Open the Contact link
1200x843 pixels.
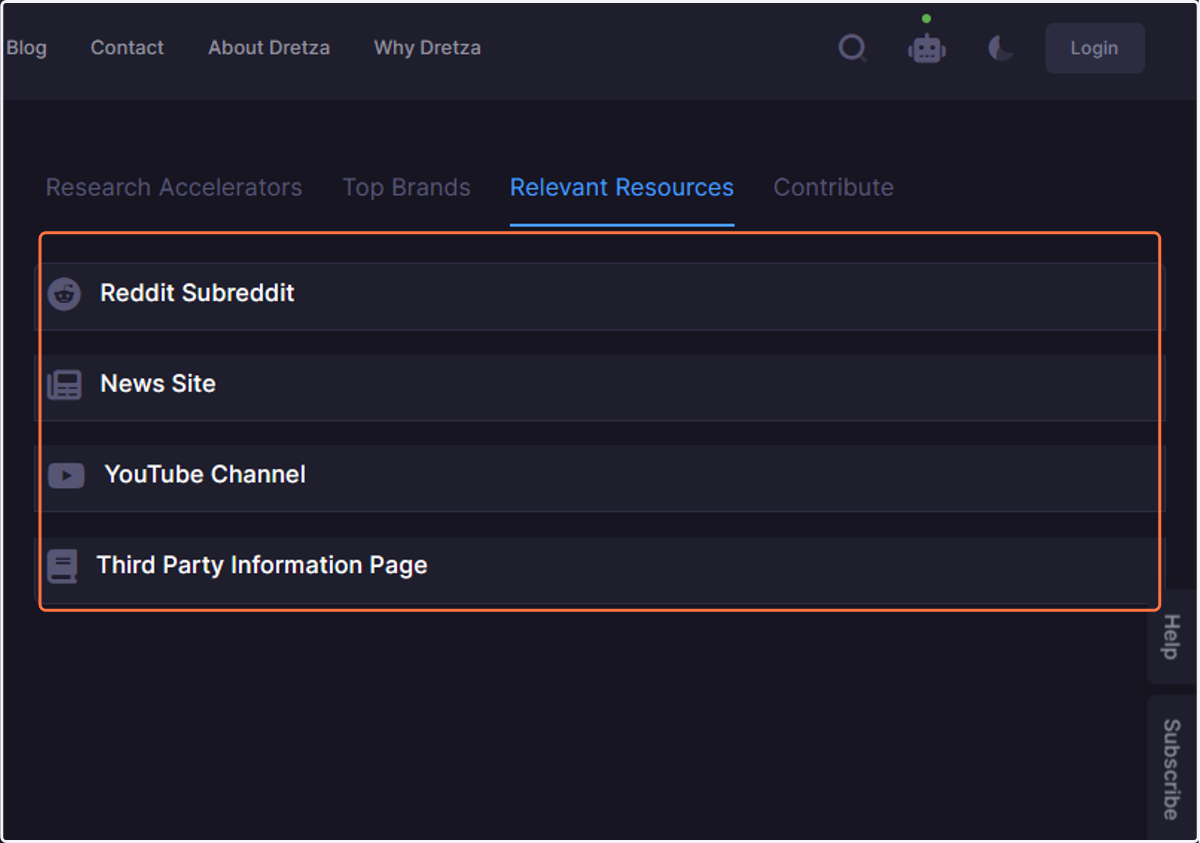[x=127, y=48]
